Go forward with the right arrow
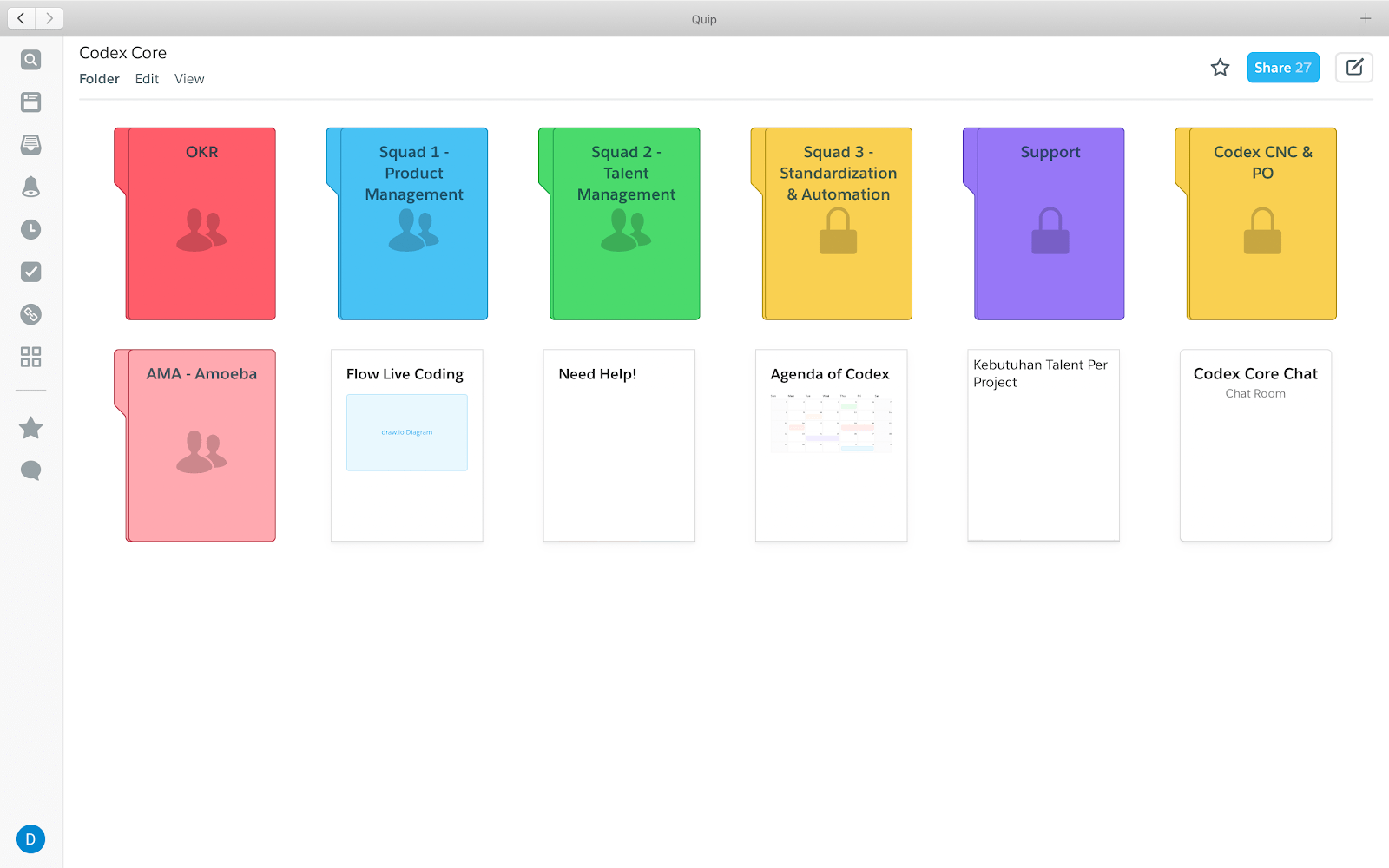 pos(49,18)
